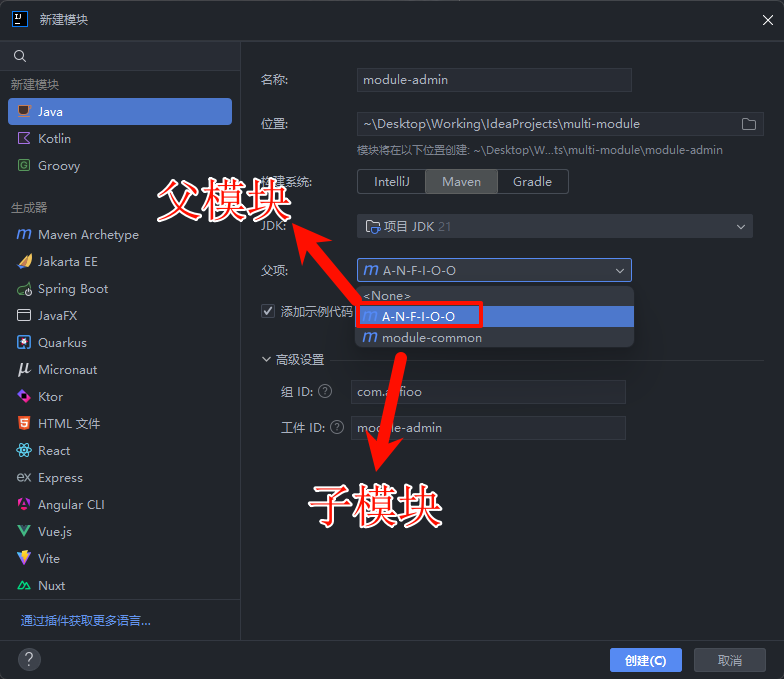
Task: Toggle 添加示例代码 checkbox
Action: pyautogui.click(x=268, y=311)
